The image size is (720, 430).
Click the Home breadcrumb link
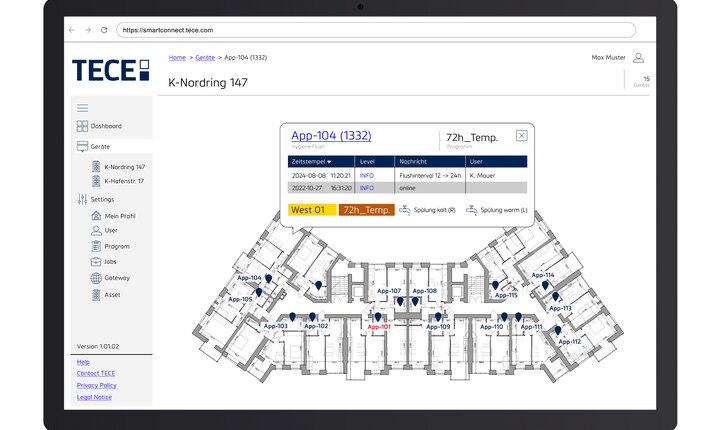tap(177, 58)
